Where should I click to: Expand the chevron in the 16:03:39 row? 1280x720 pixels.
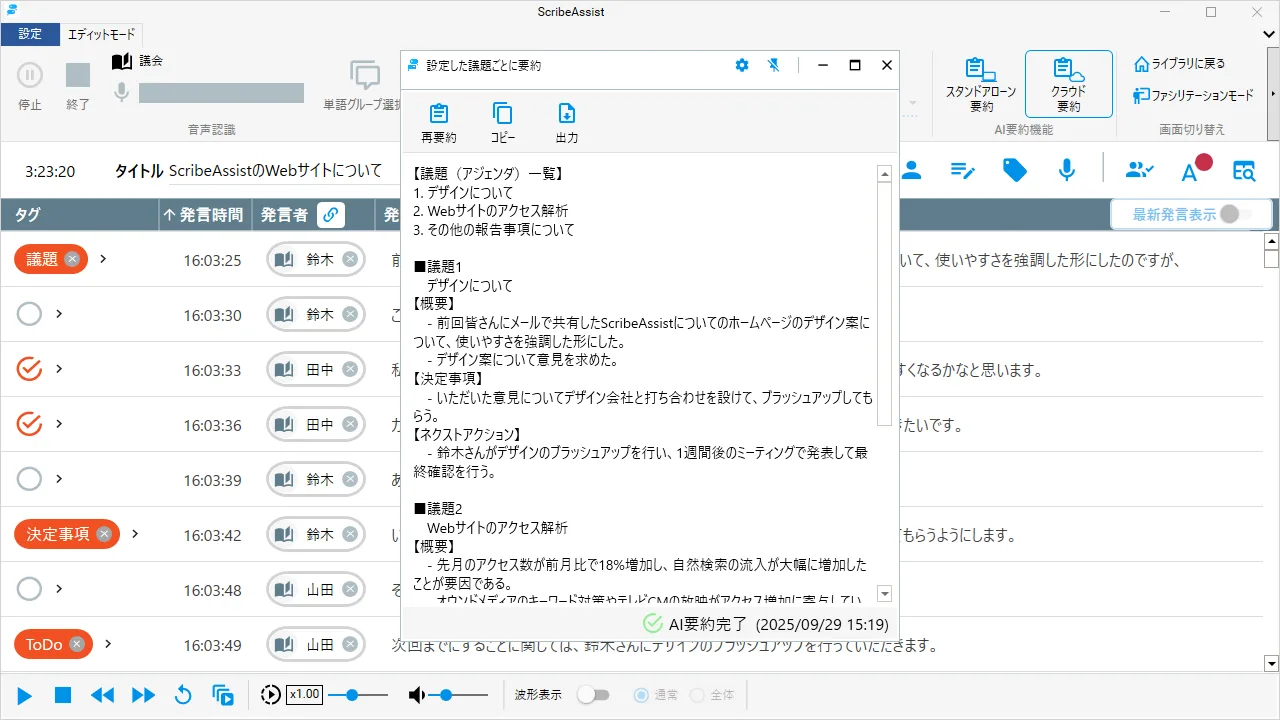[x=59, y=479]
